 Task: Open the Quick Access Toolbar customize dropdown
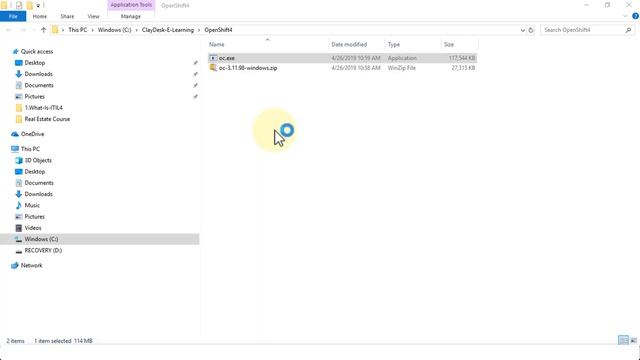coord(38,6)
